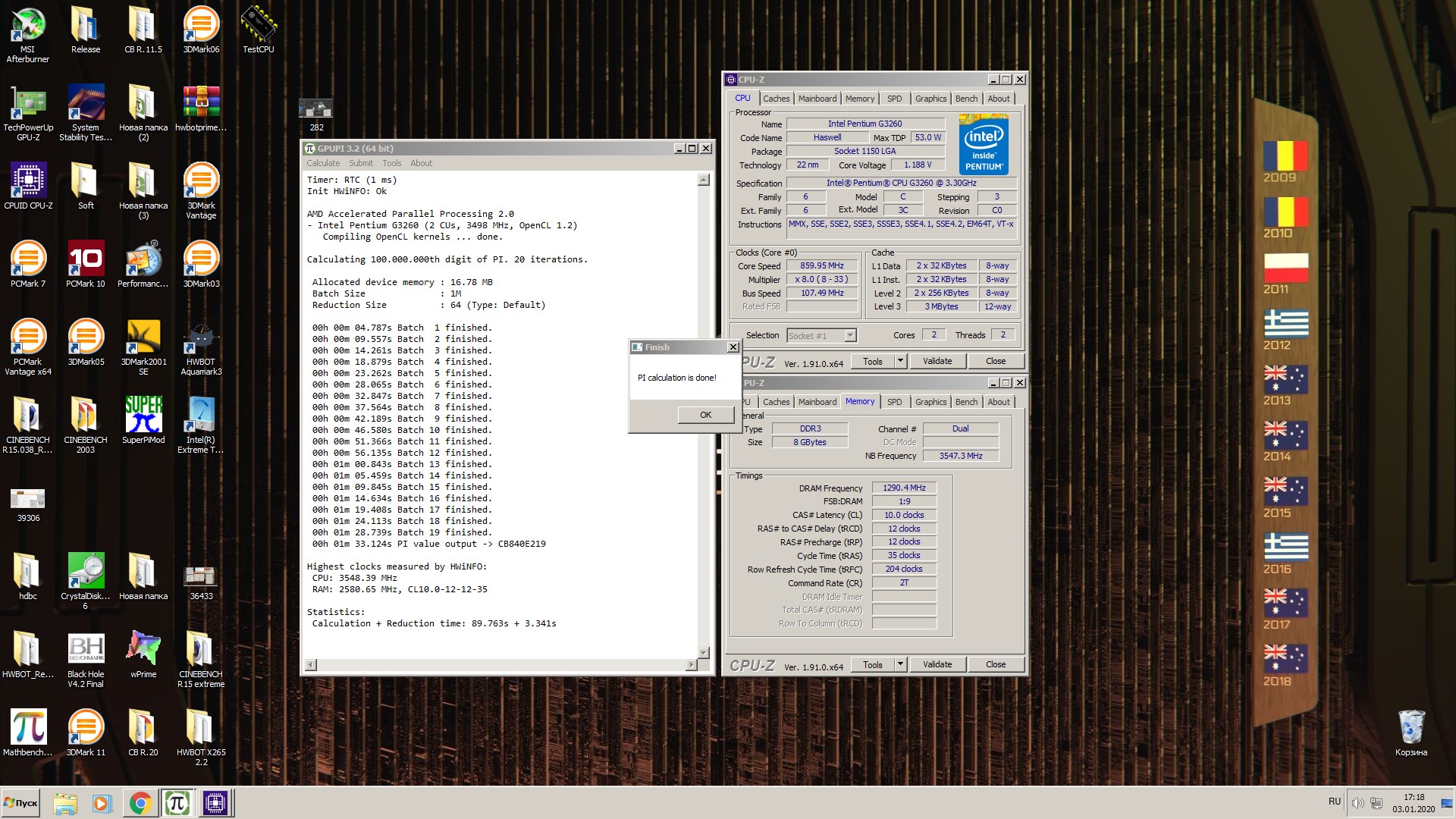
Task: Open hwbotprime archive icon
Action: (x=201, y=108)
